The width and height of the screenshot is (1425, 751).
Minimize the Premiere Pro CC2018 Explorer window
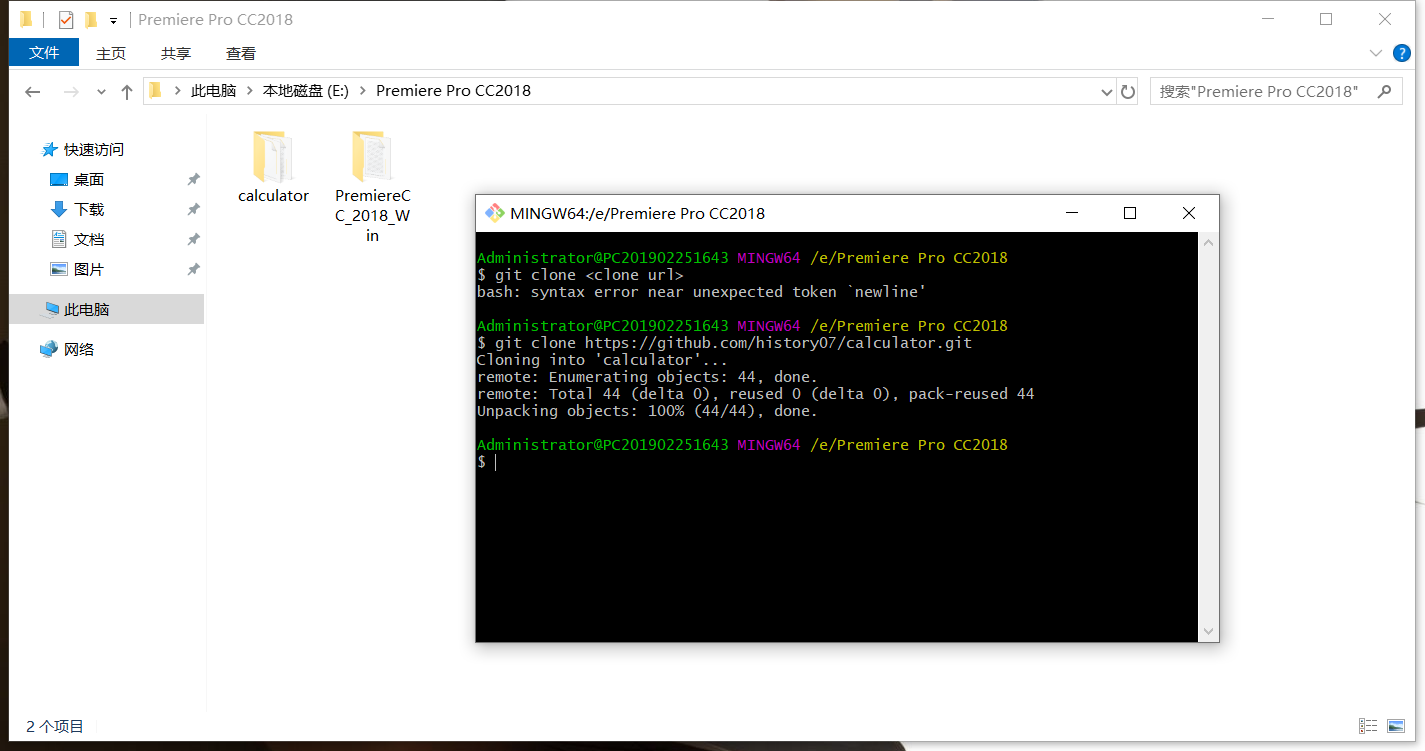pyautogui.click(x=1268, y=19)
